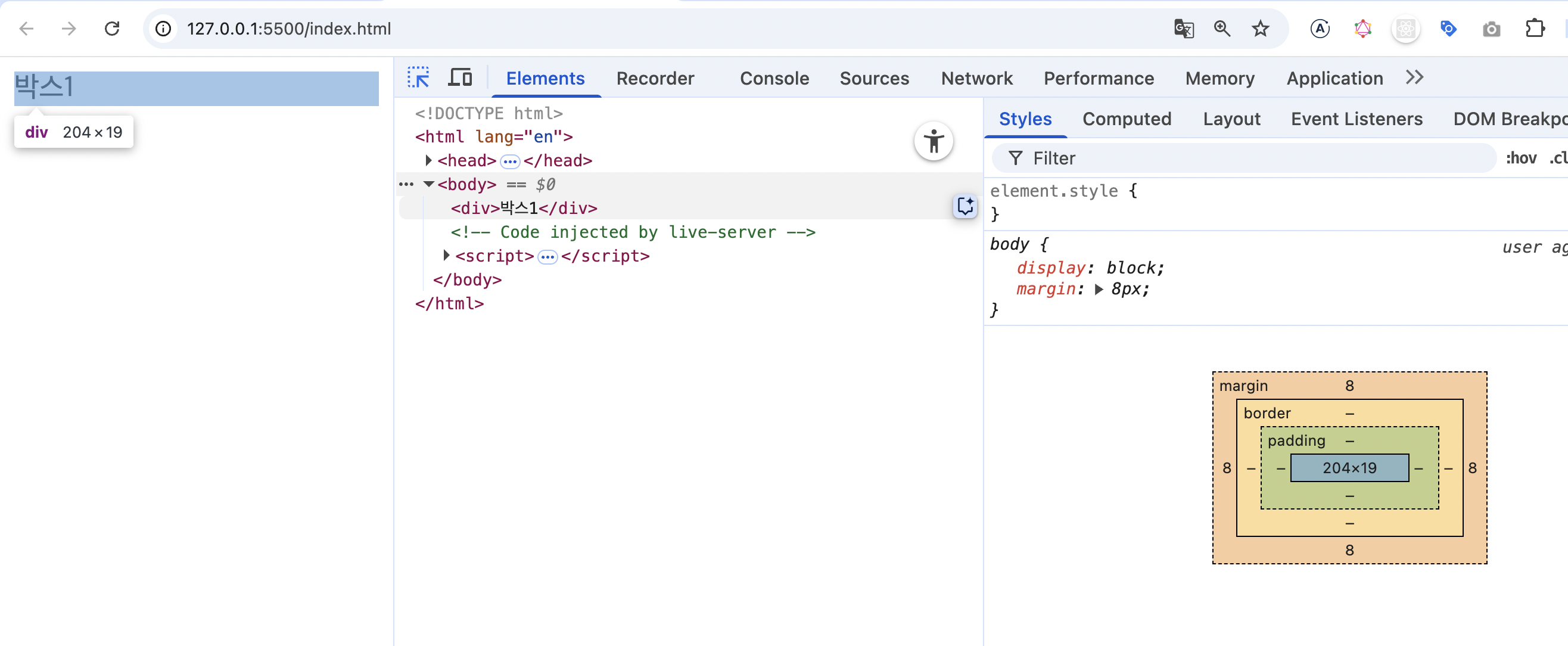The image size is (1568, 646).
Task: View site information icon in address bar
Action: pyautogui.click(x=163, y=29)
